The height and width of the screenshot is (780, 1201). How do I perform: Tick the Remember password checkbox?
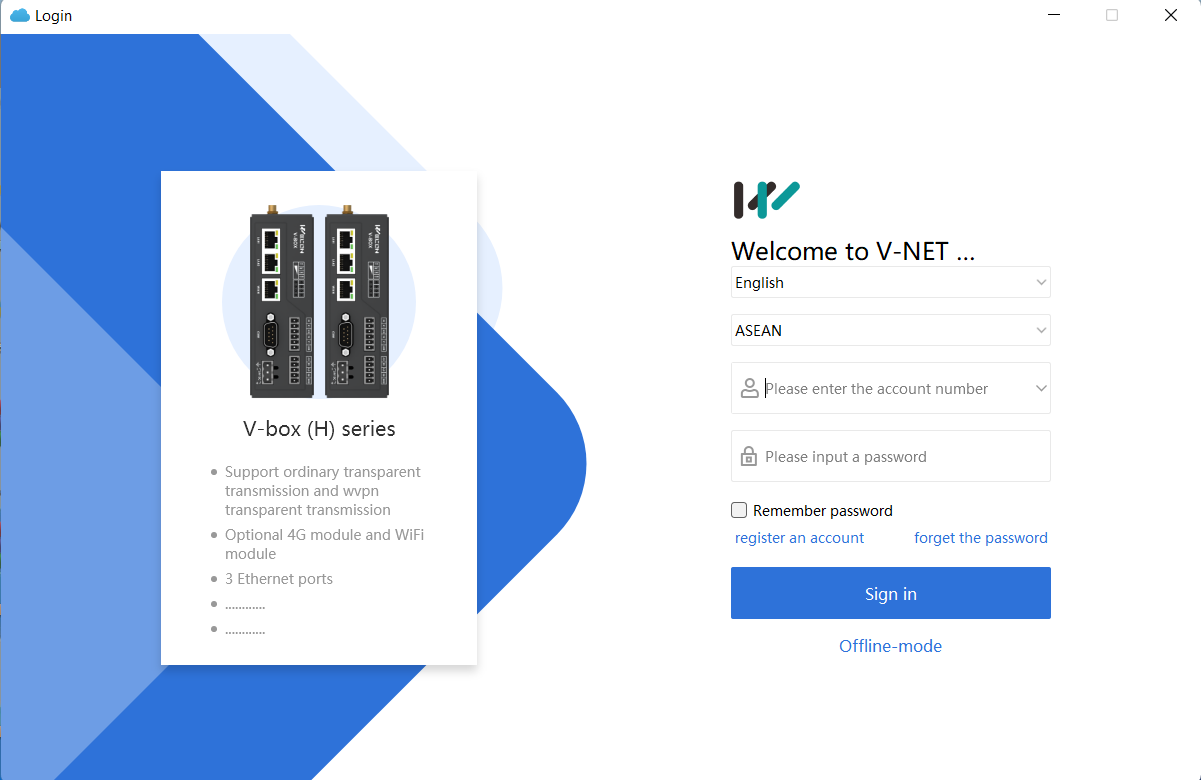click(x=739, y=510)
